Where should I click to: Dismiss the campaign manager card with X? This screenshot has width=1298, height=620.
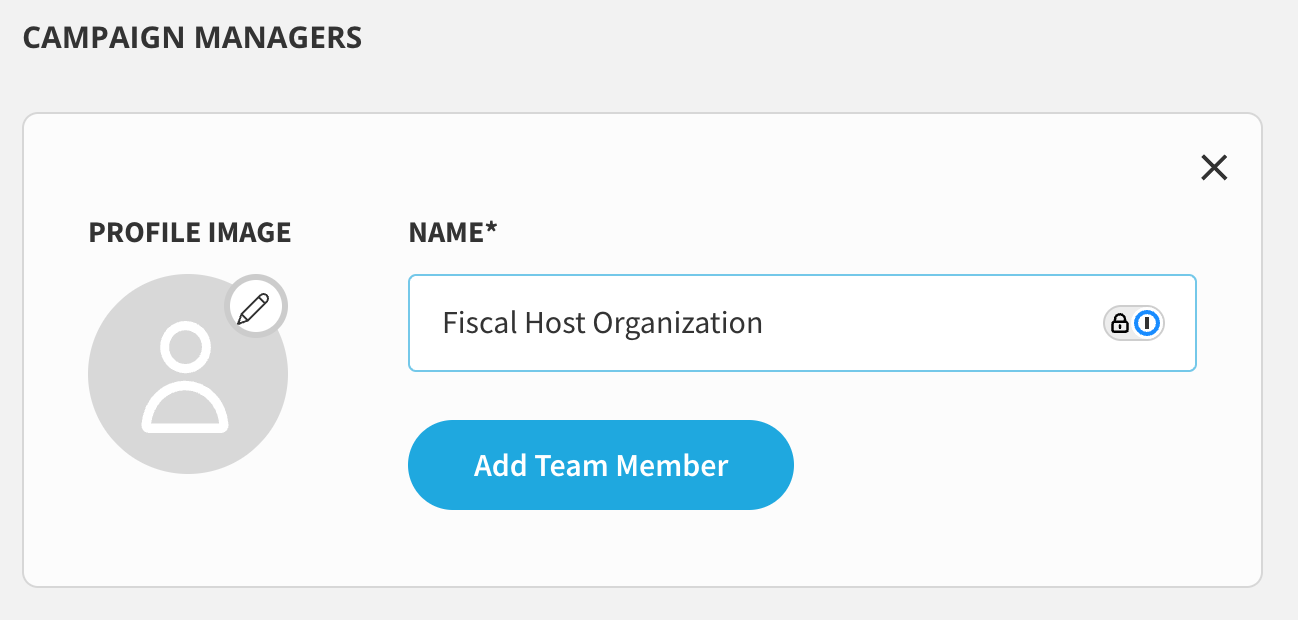point(1214,168)
